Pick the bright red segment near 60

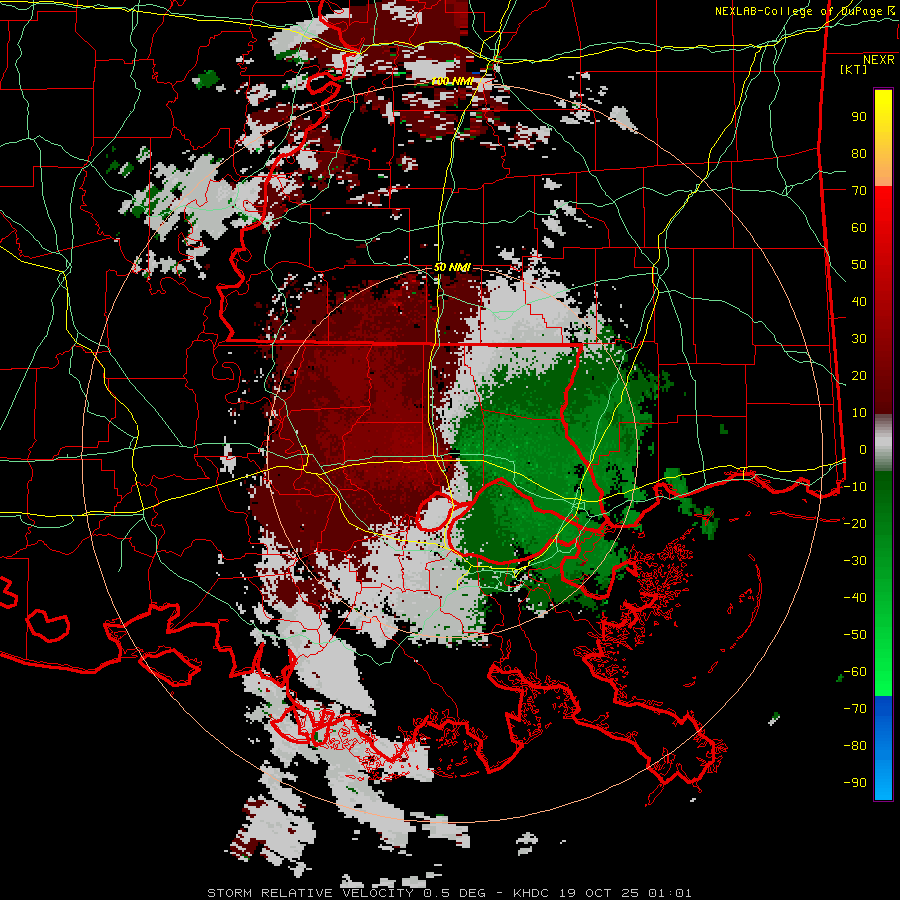point(883,227)
